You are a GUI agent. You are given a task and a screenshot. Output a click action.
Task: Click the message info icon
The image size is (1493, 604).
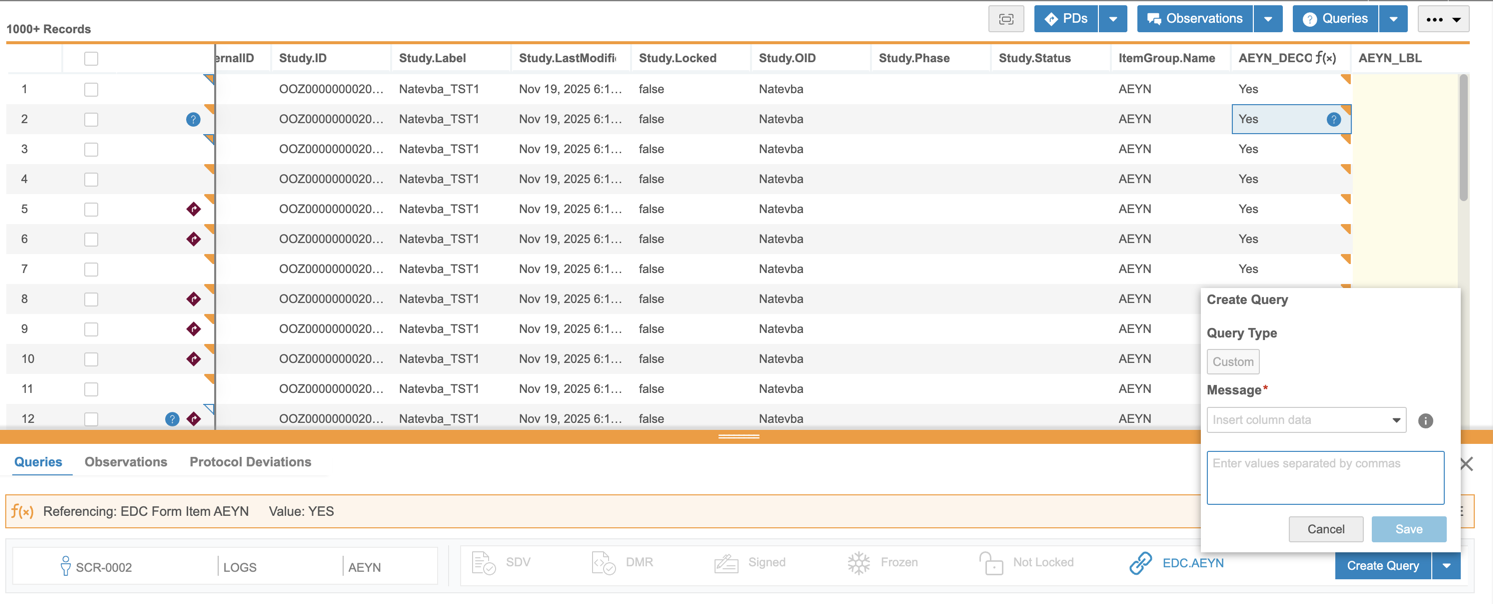pos(1426,421)
